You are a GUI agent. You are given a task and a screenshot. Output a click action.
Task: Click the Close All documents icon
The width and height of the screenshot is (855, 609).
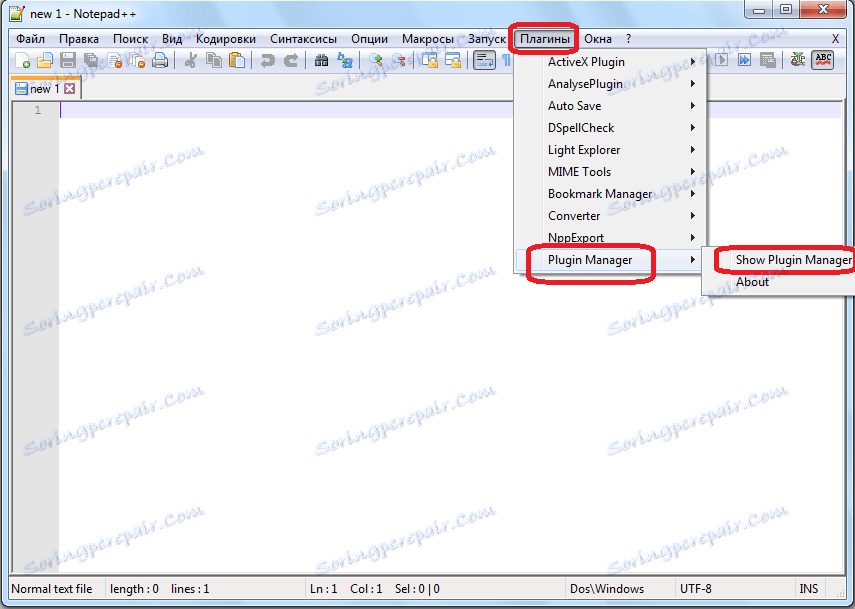click(x=137, y=60)
